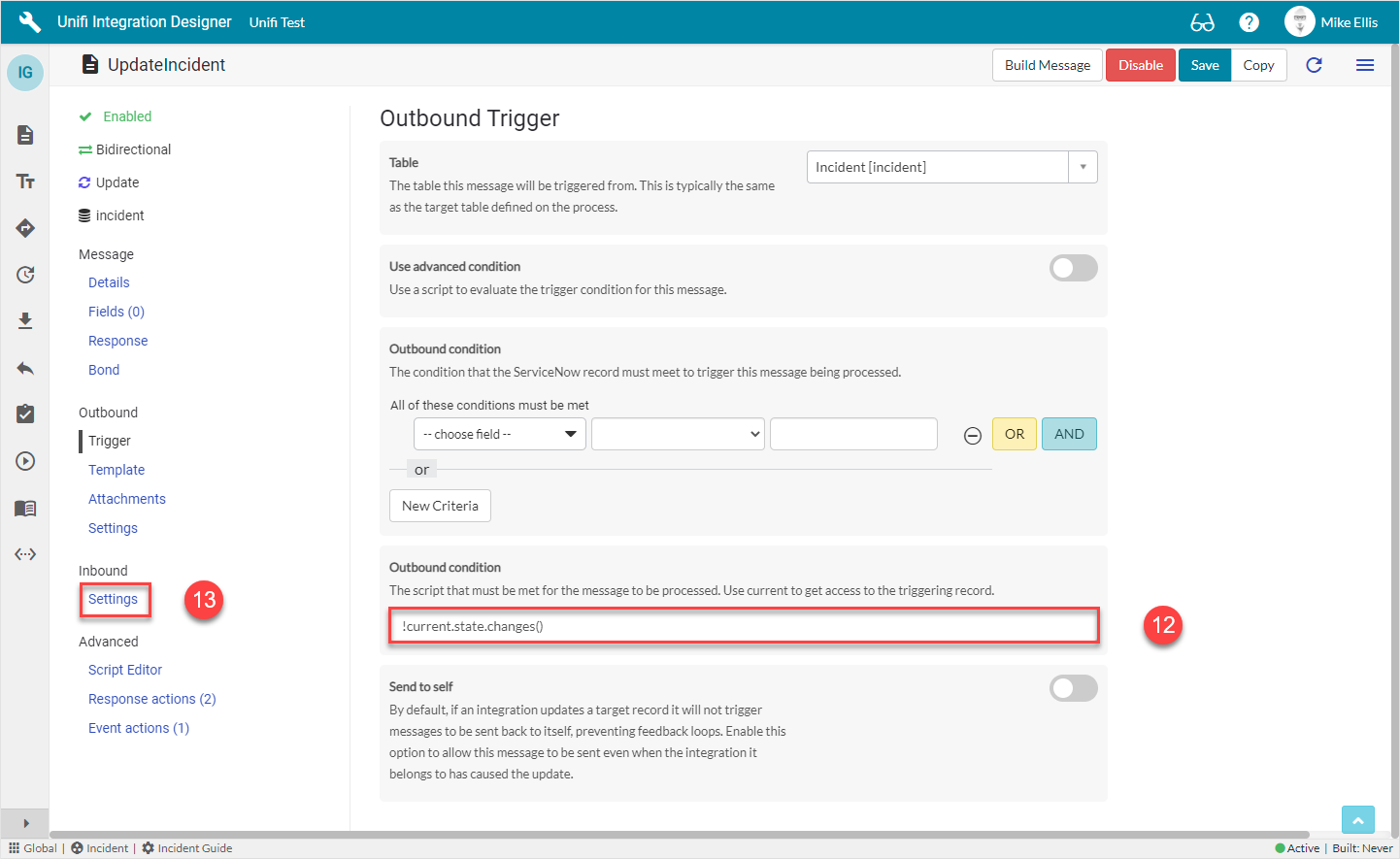Open the book icon in left sidebar
Viewport: 1400px width, 859px height.
pyautogui.click(x=25, y=508)
